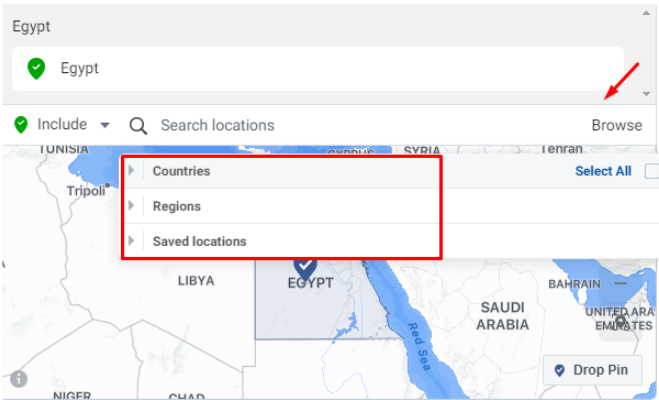Viewport: 659px width, 400px height.
Task: Select the Regions row label
Action: (x=177, y=206)
